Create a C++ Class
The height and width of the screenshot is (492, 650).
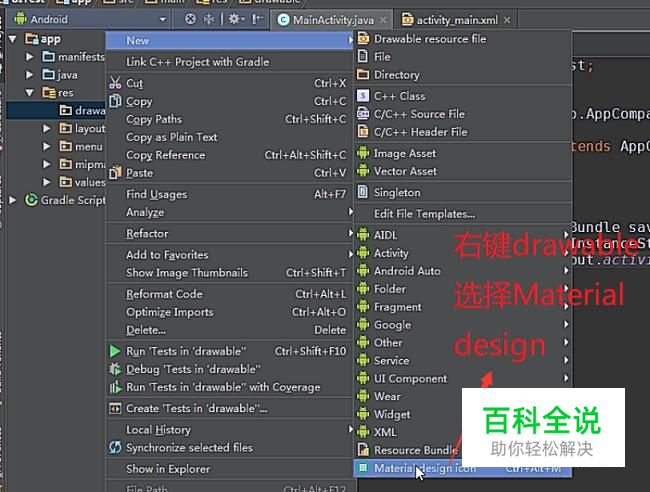[x=463, y=96]
